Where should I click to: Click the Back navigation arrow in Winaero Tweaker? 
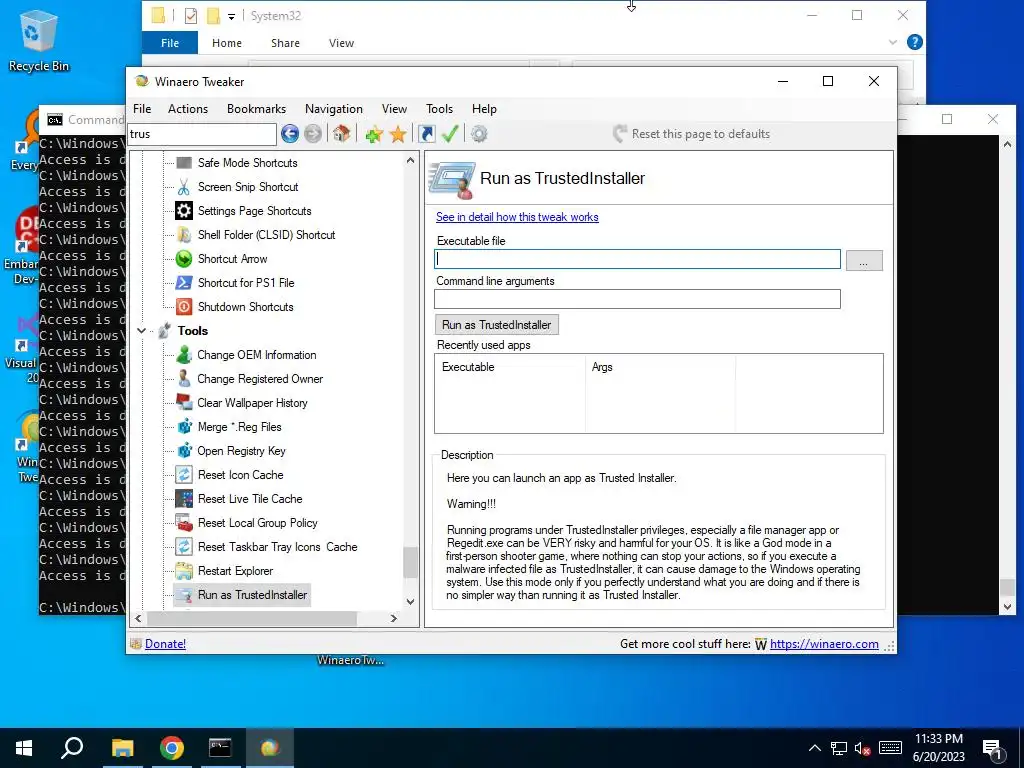[290, 134]
